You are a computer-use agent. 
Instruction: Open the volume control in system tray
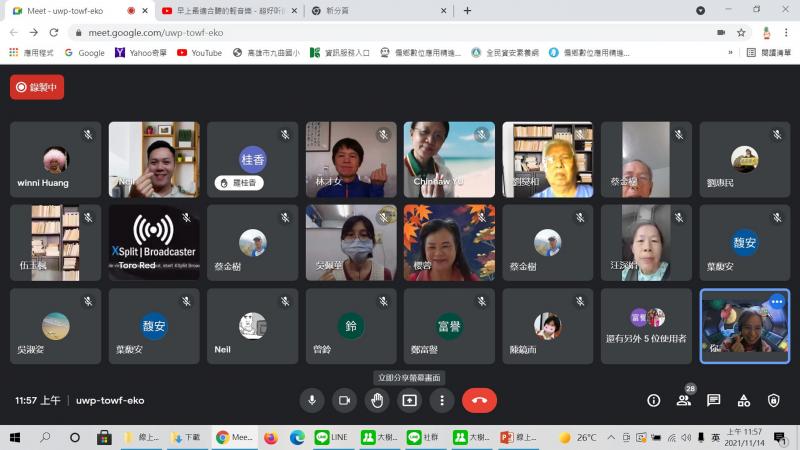[686, 438]
